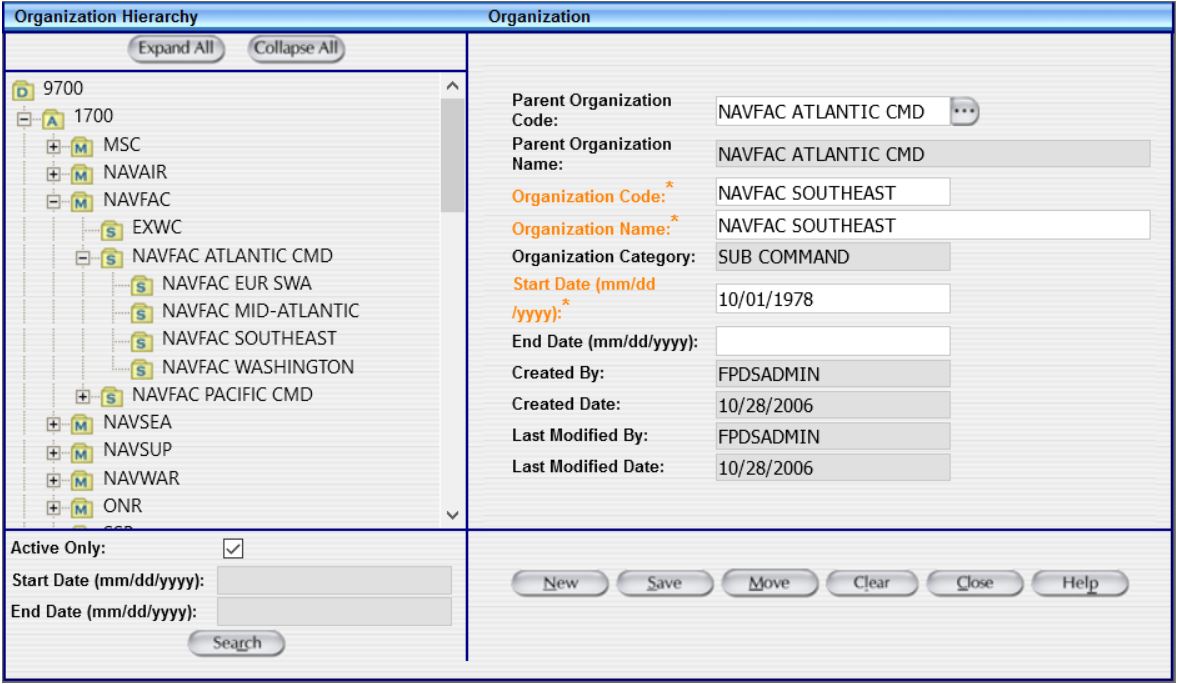Screen dimensions: 1177x684
Task: Close the organization panel
Action: [975, 583]
